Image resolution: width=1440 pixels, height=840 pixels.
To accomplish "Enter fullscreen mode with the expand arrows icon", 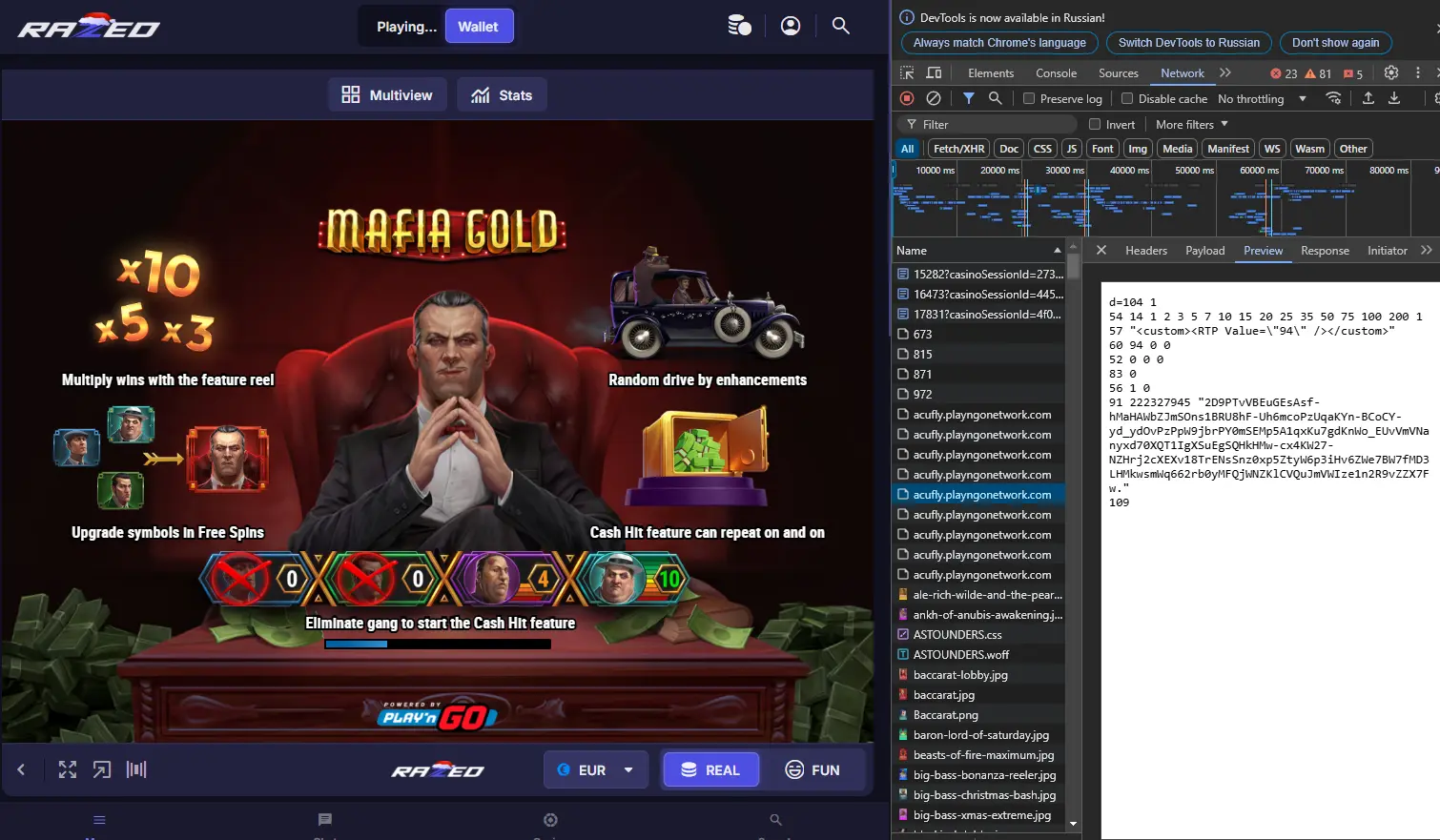I will [68, 769].
